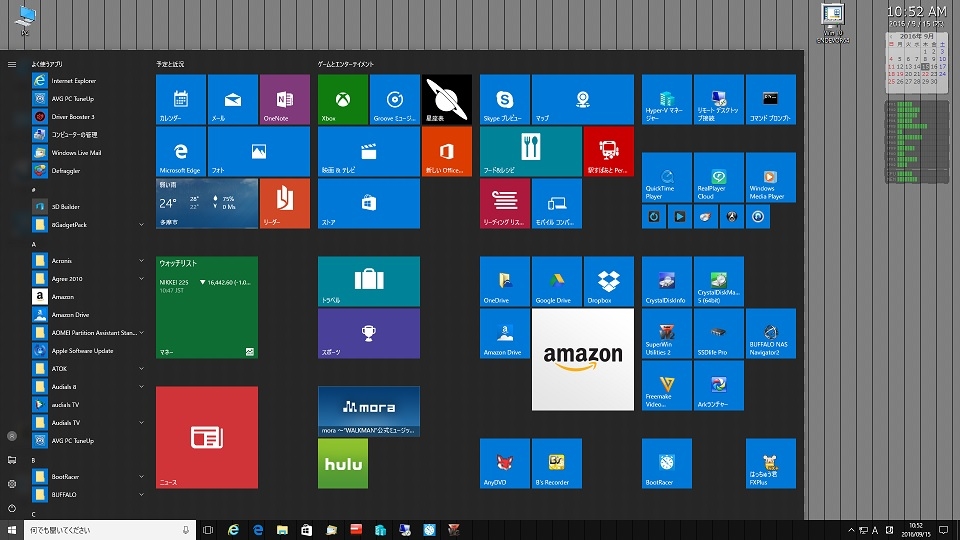Click the Windows Start button
This screenshot has height=540, width=960.
(12, 530)
